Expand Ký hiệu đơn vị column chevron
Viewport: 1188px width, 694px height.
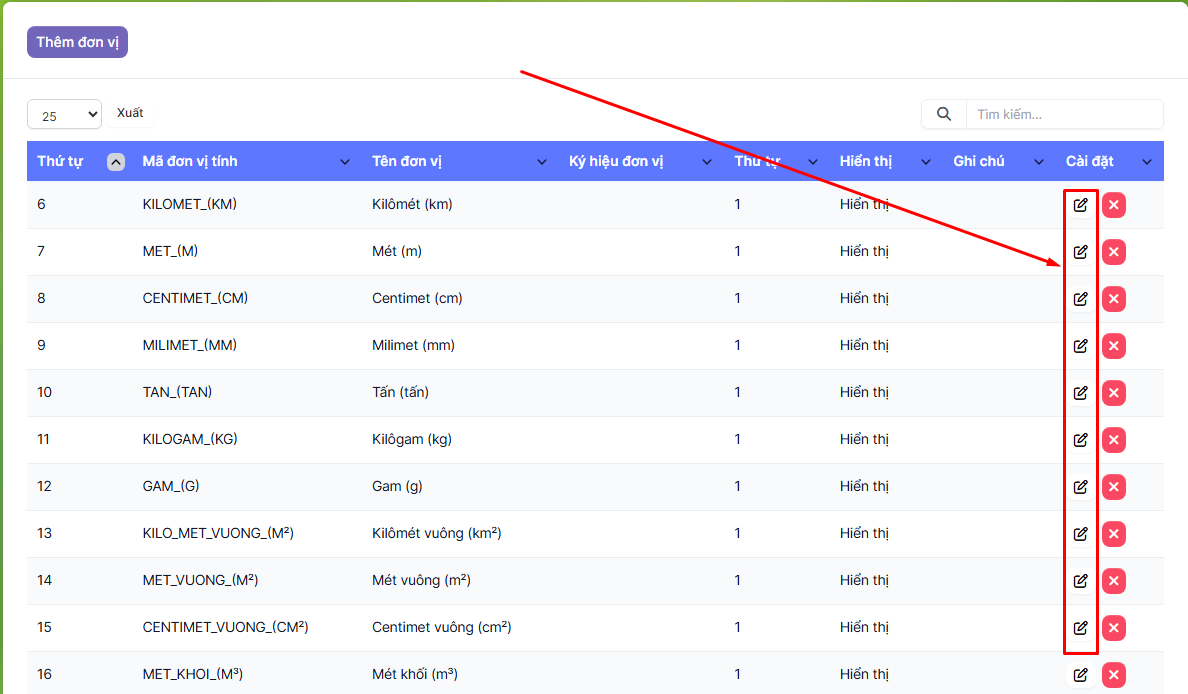pos(707,162)
